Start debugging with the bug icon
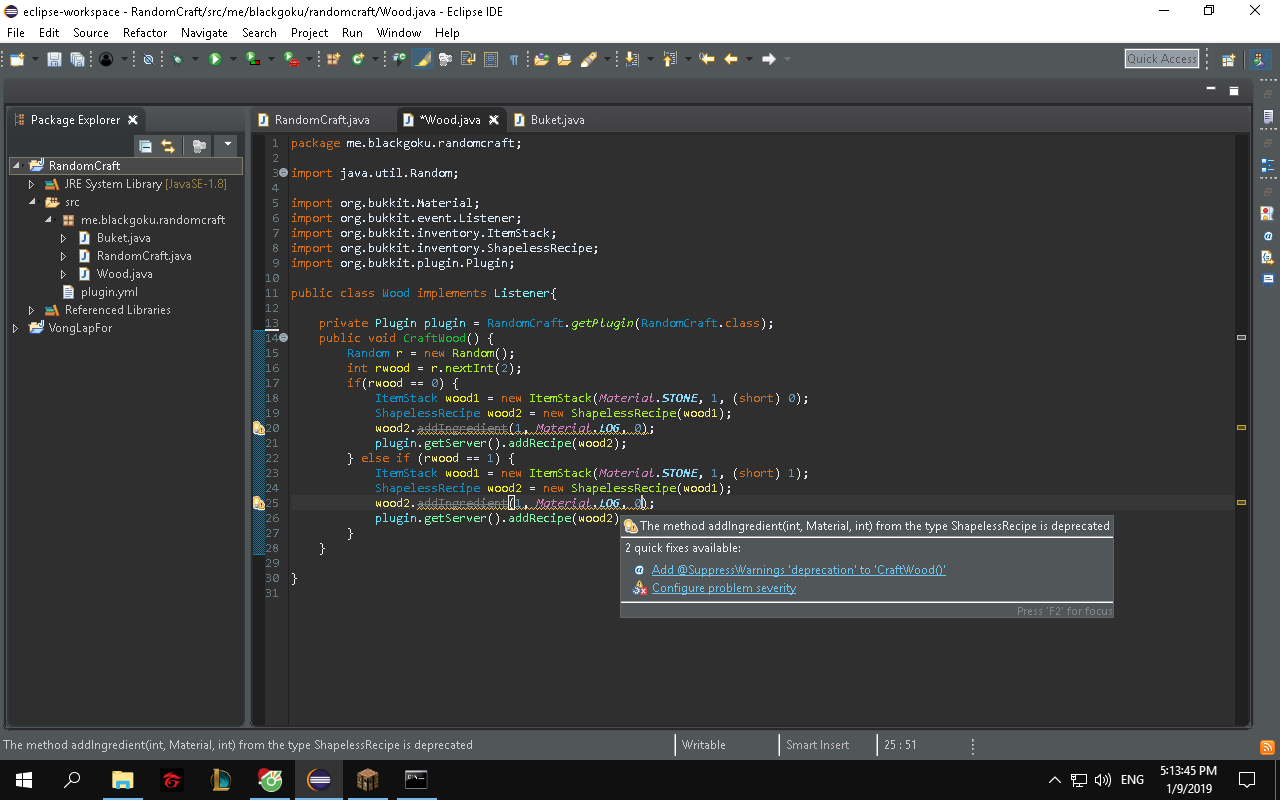Viewport: 1280px width, 800px height. (177, 60)
